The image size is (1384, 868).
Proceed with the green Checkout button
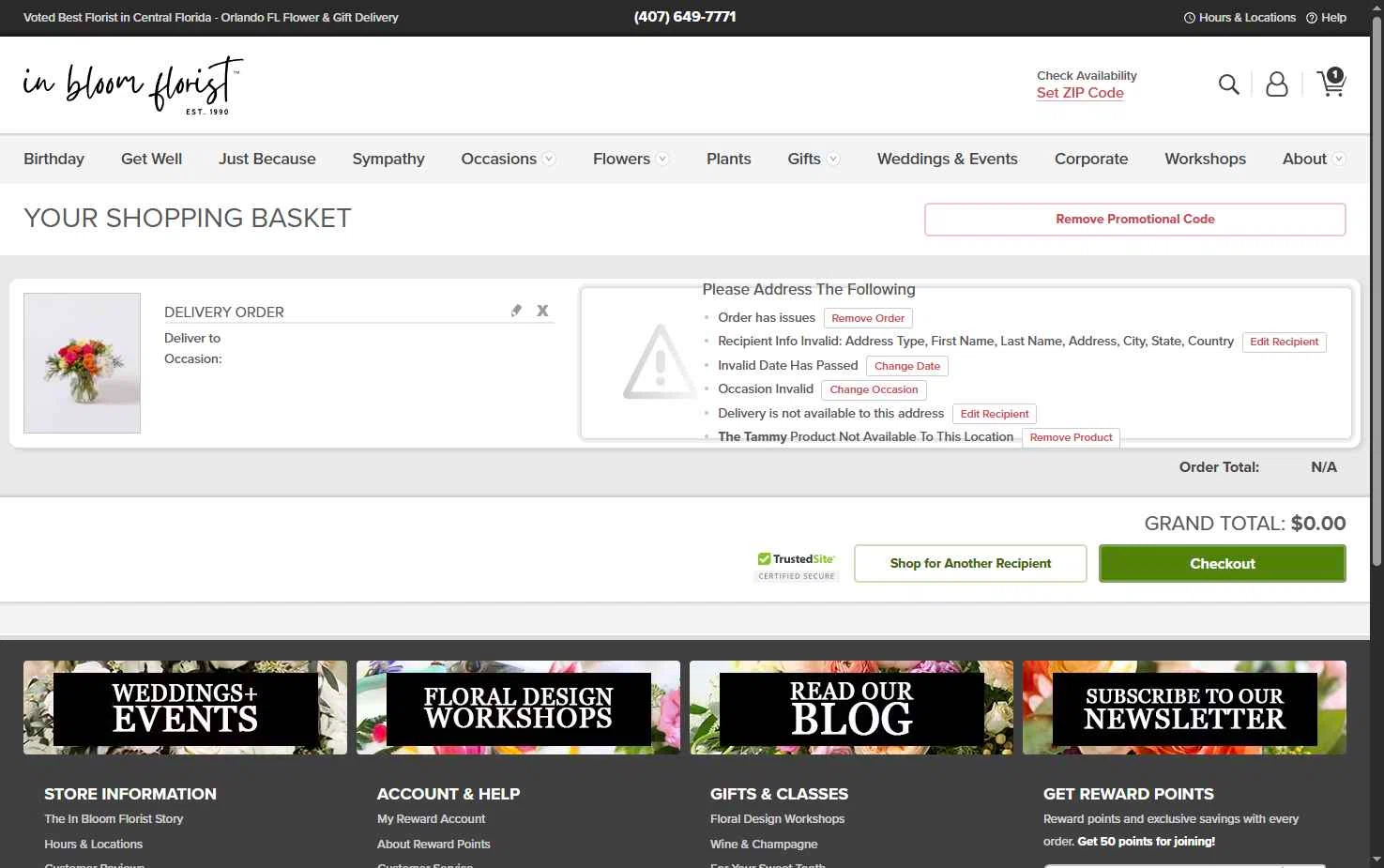pos(1223,564)
